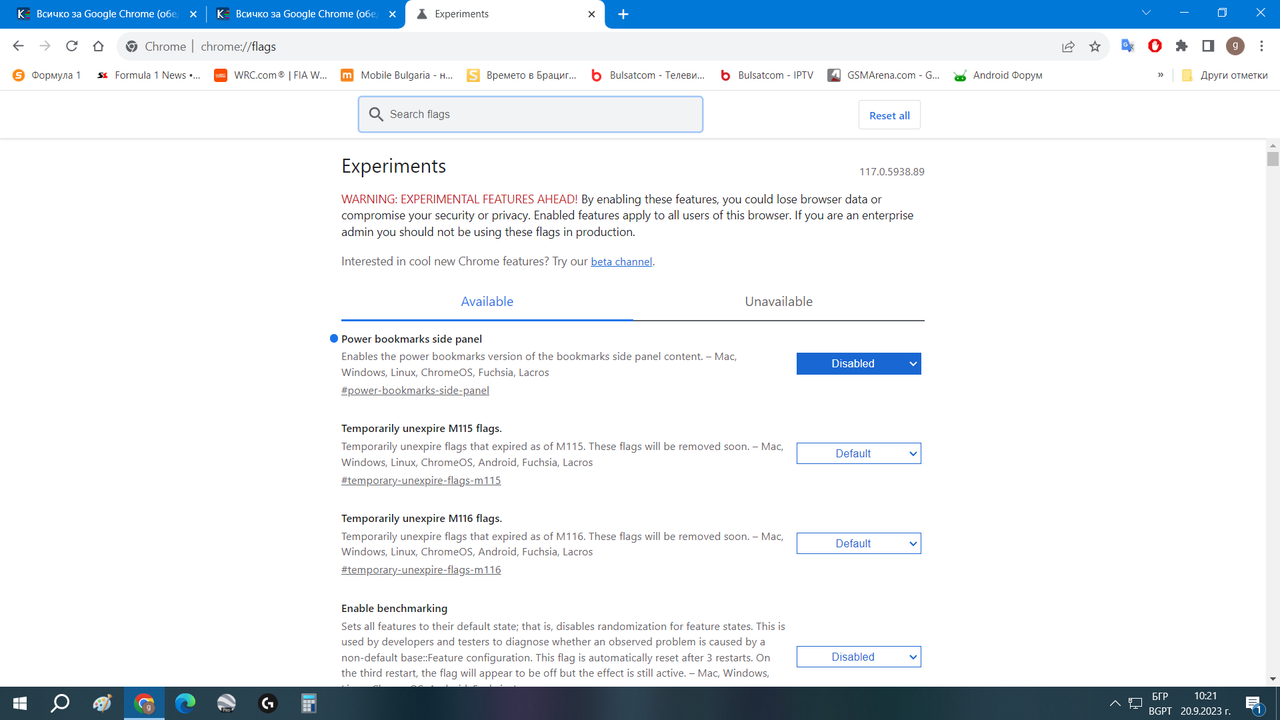The height and width of the screenshot is (720, 1280).
Task: Close the Experiments tab
Action: pyautogui.click(x=592, y=15)
